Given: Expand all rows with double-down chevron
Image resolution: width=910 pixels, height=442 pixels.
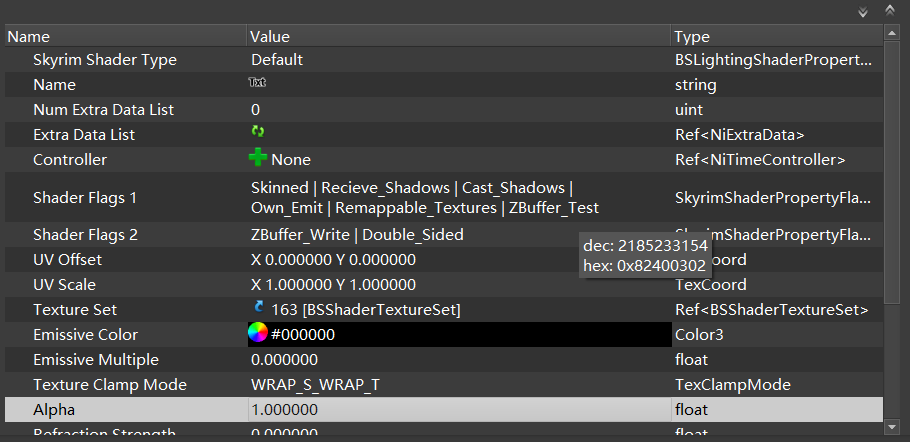Looking at the screenshot, I should (x=863, y=12).
